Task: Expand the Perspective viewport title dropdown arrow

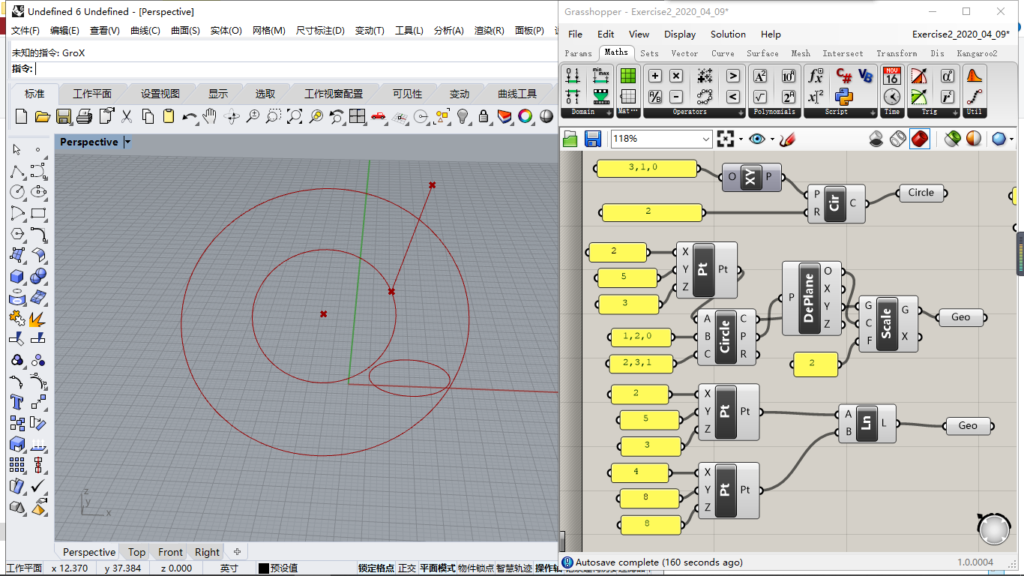Action: 127,142
